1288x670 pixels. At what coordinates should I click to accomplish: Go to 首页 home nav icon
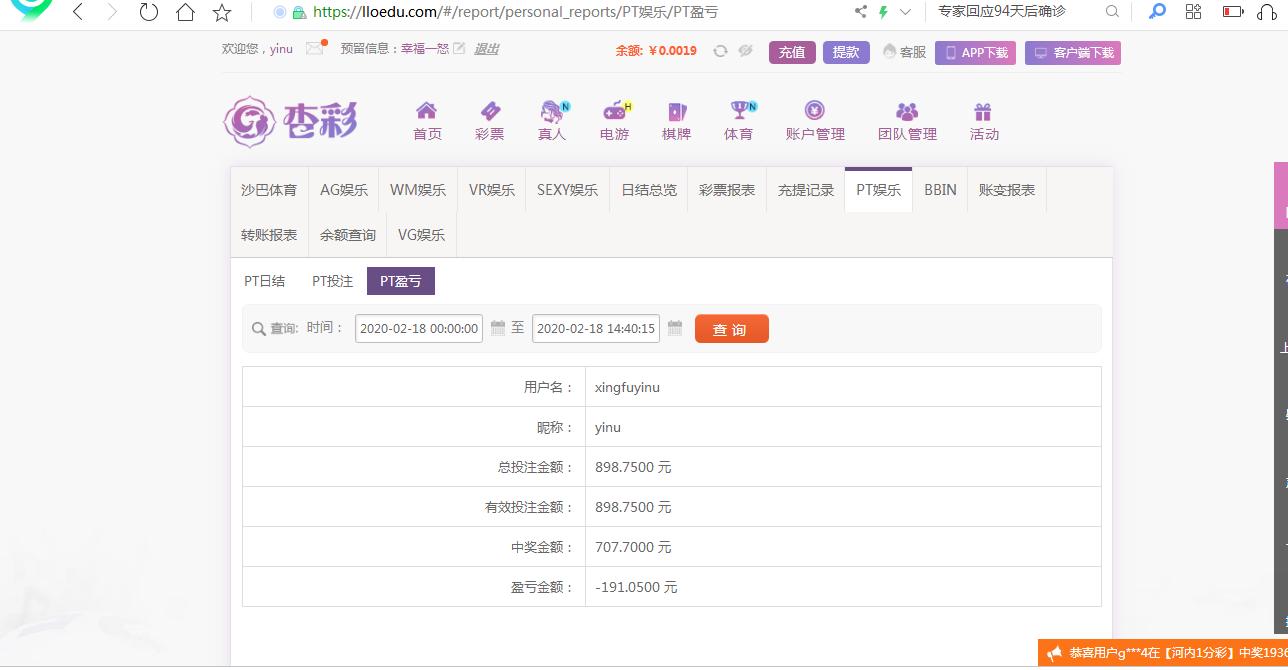click(427, 121)
